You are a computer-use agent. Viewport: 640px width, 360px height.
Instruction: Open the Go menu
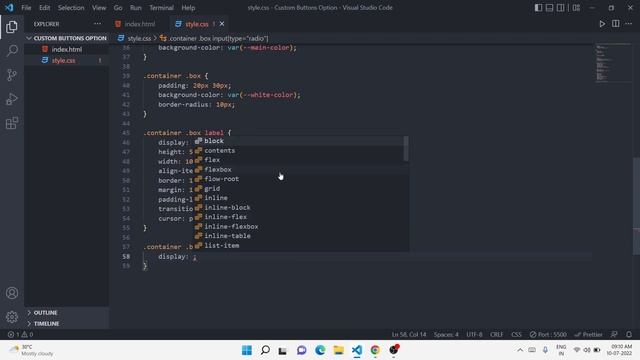[118, 8]
